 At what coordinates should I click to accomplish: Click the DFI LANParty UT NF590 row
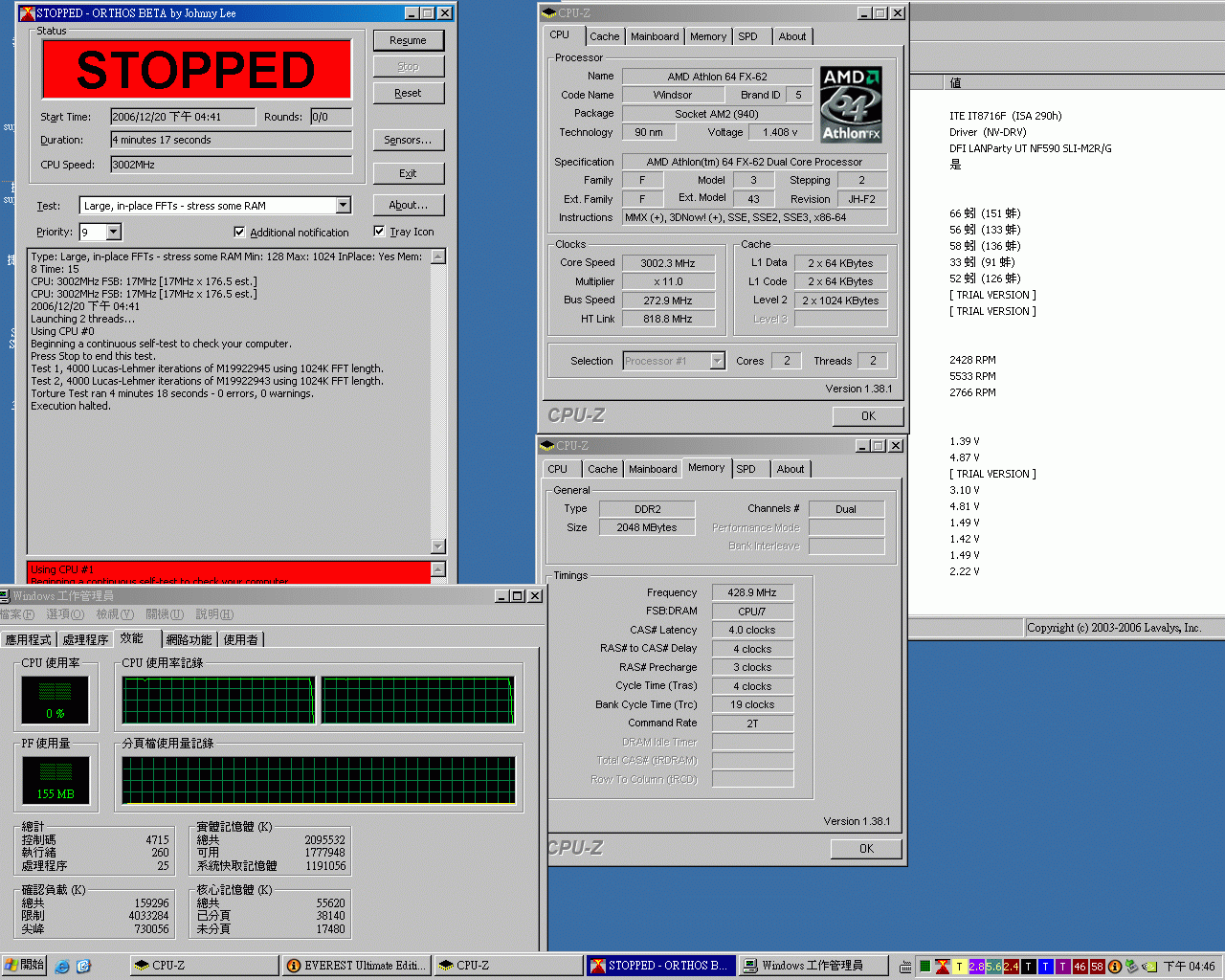click(x=1030, y=148)
